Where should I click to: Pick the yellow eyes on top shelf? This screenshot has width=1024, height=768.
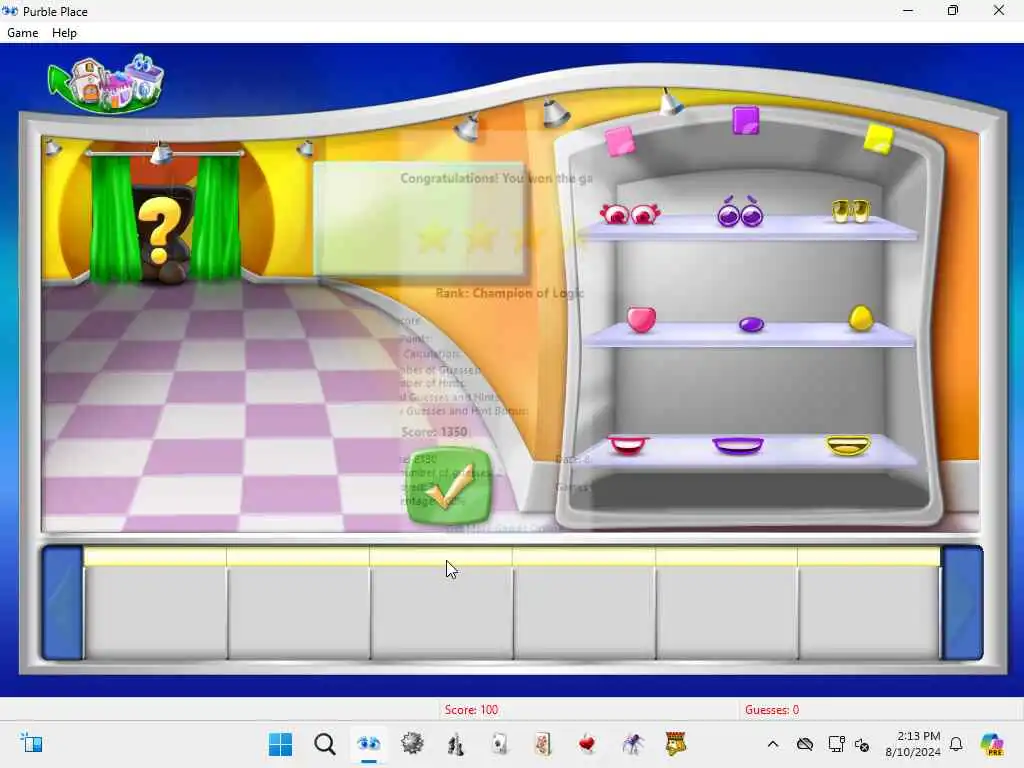pos(850,211)
